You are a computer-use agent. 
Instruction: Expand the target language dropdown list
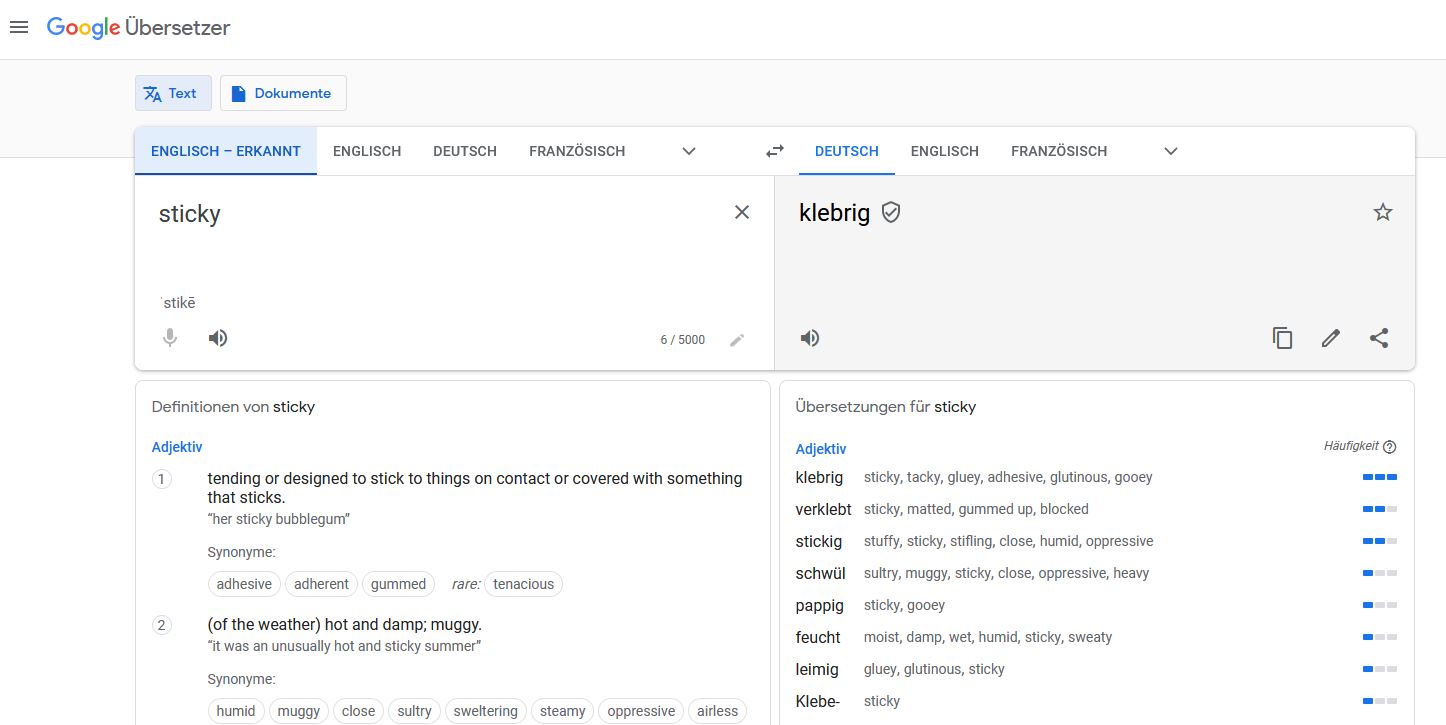[1171, 151]
